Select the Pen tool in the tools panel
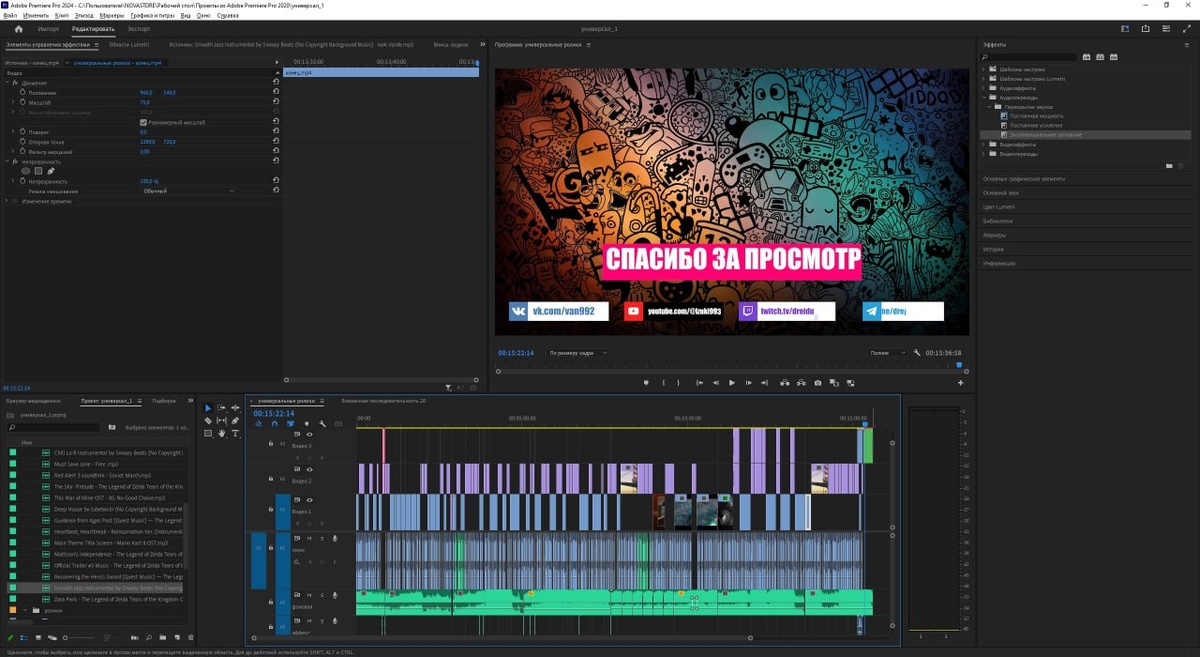Image resolution: width=1200 pixels, height=657 pixels. 235,421
